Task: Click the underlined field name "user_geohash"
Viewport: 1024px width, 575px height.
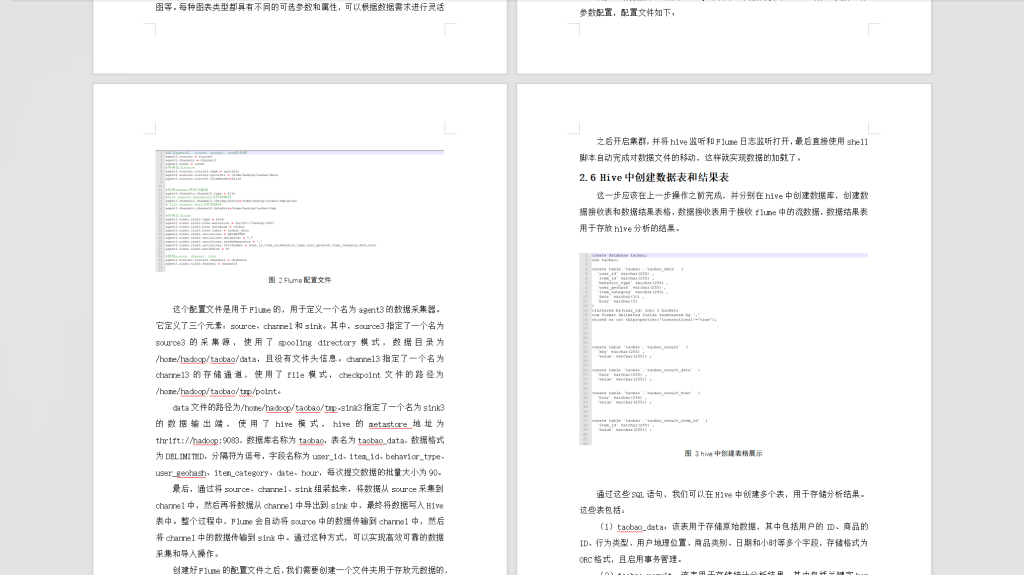Action: [182, 472]
